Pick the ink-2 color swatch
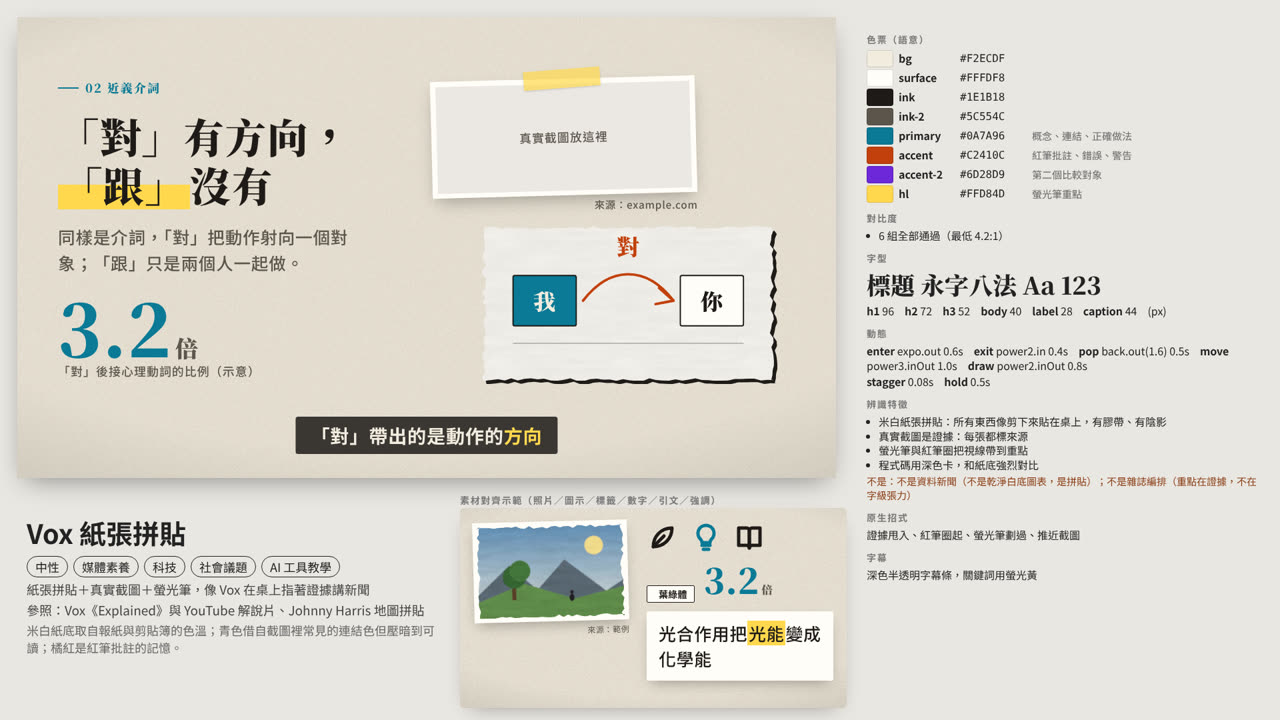This screenshot has width=1280, height=720. (880, 117)
